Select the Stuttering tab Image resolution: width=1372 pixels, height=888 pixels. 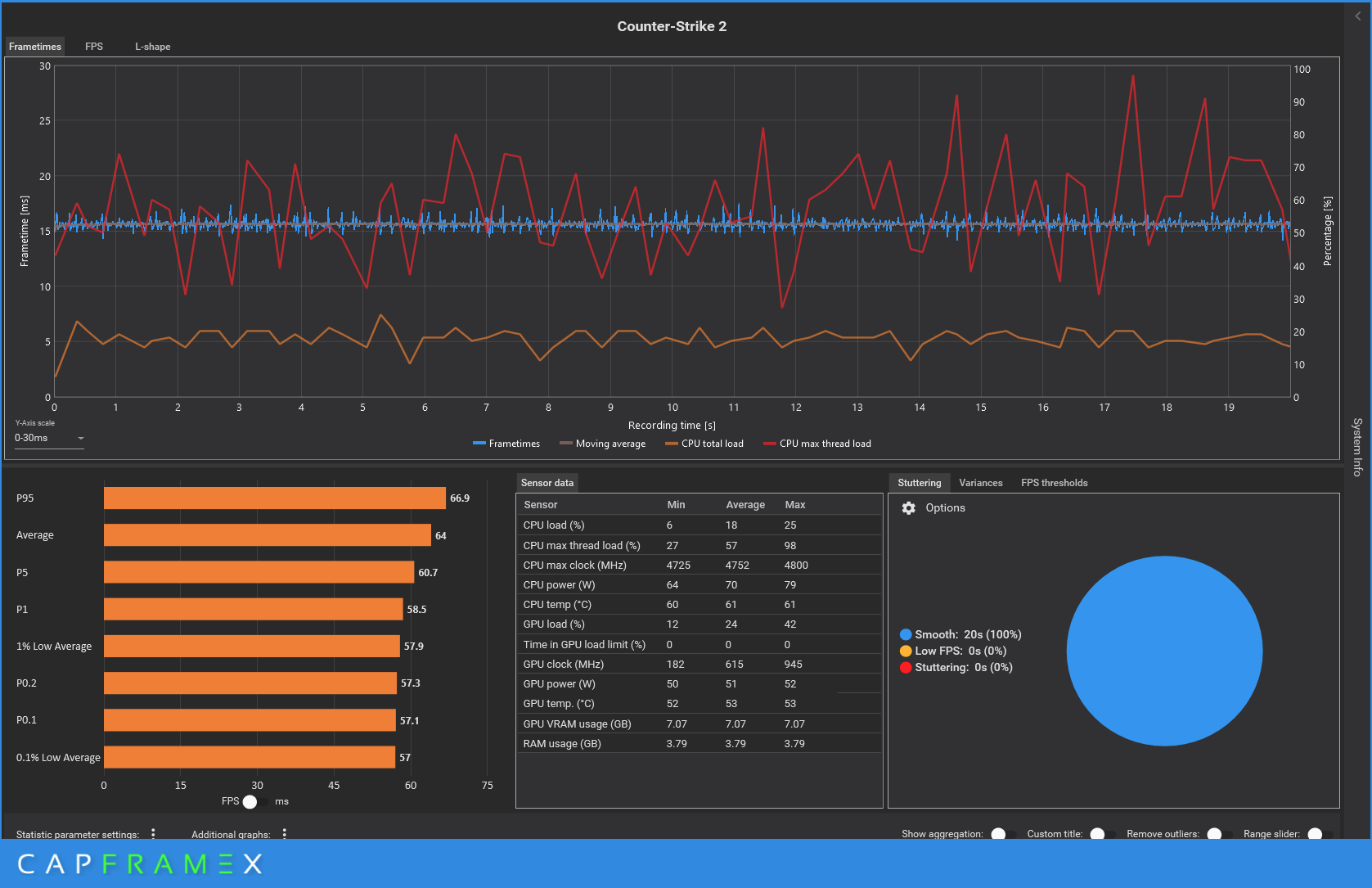(920, 483)
